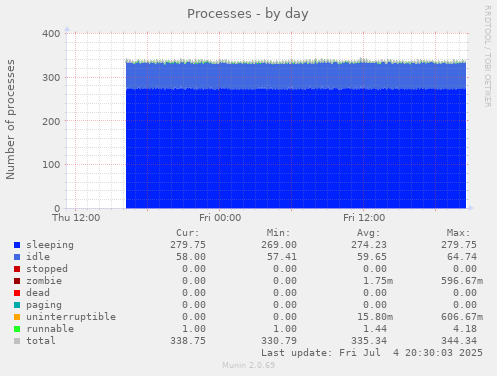Click the 'zombie' legend label
The height and width of the screenshot is (376, 497).
click(x=44, y=281)
